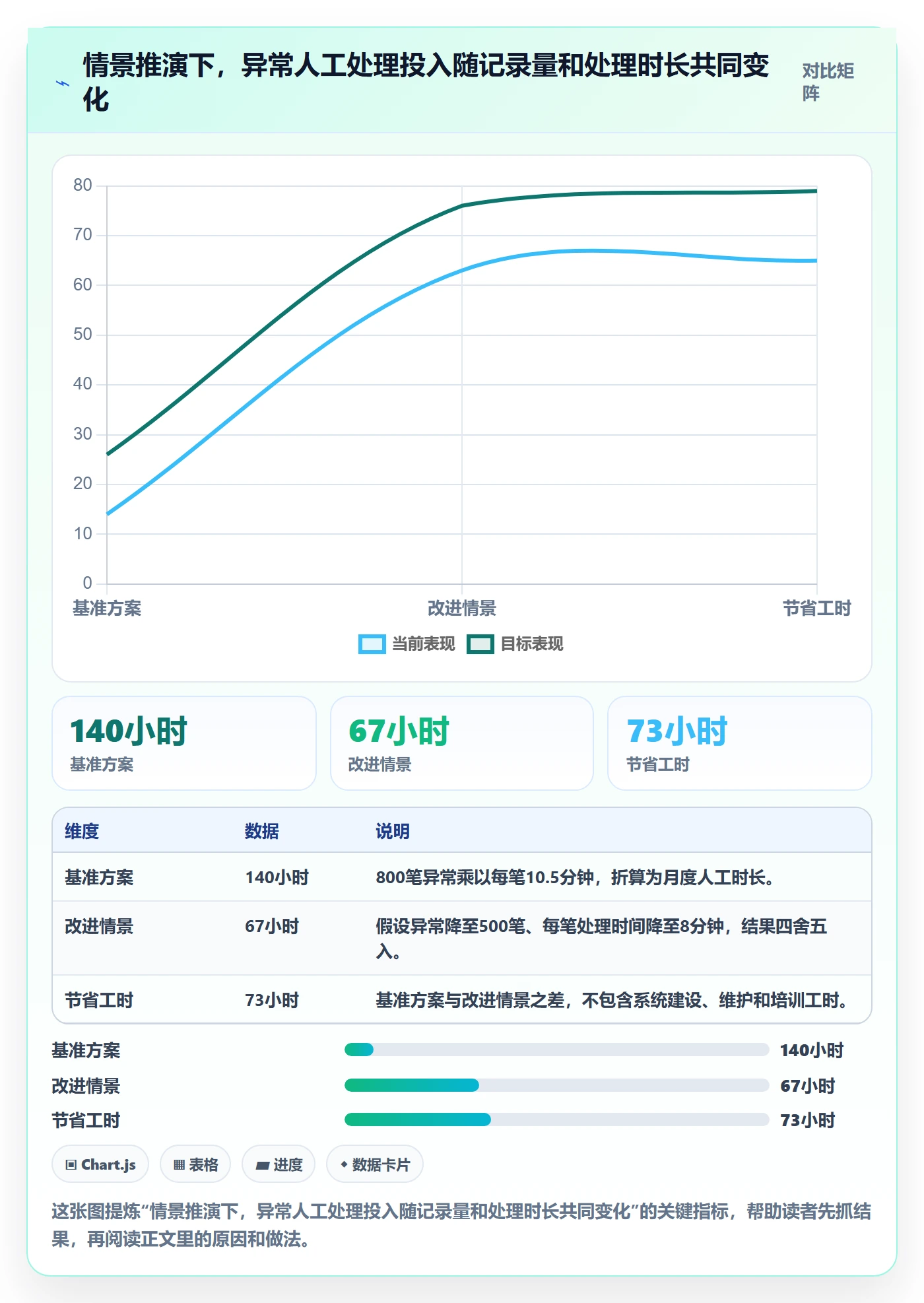Click the 改进情景 progress row label
The width and height of the screenshot is (924, 1303).
click(86, 1086)
